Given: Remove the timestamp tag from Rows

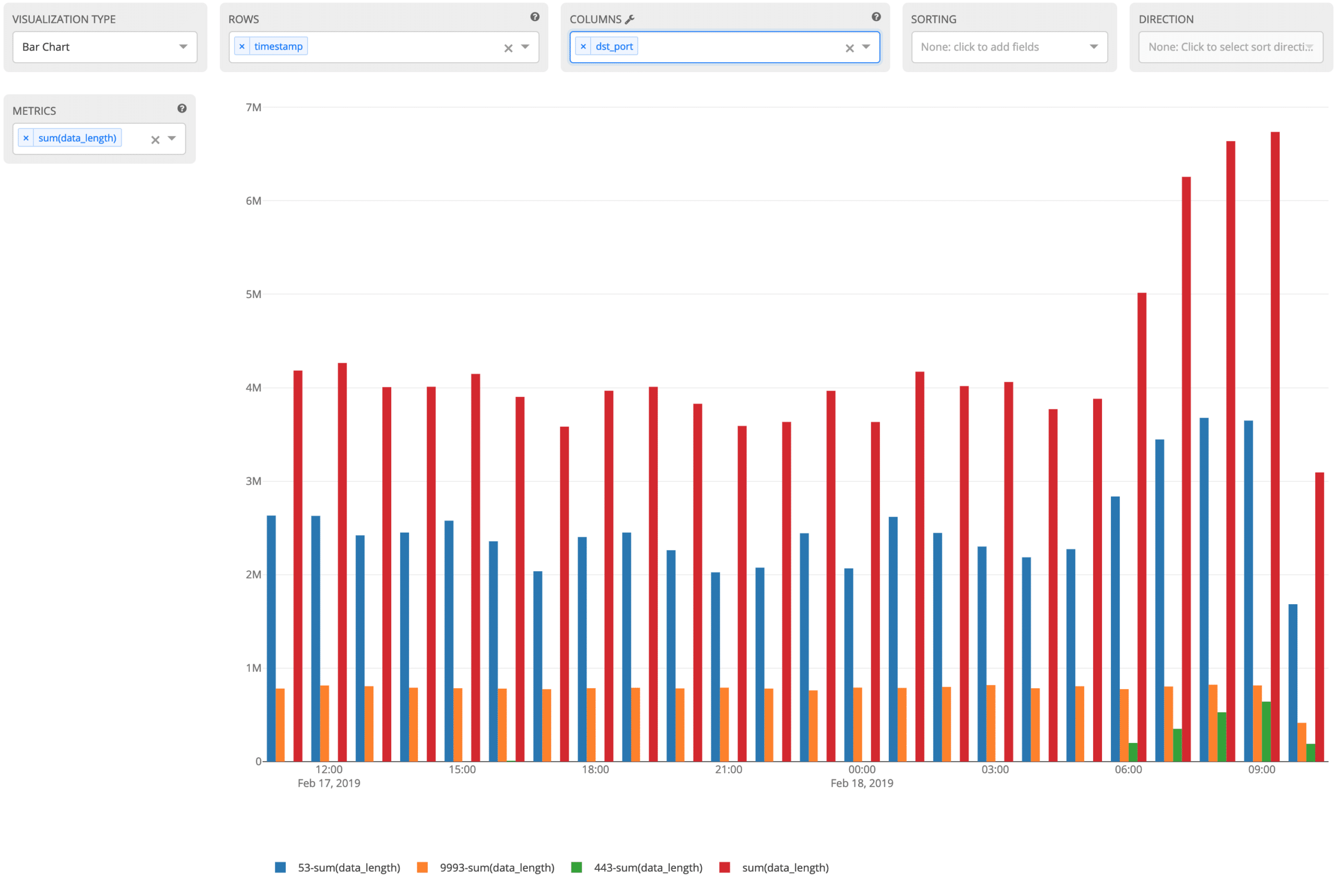Looking at the screenshot, I should [242, 46].
